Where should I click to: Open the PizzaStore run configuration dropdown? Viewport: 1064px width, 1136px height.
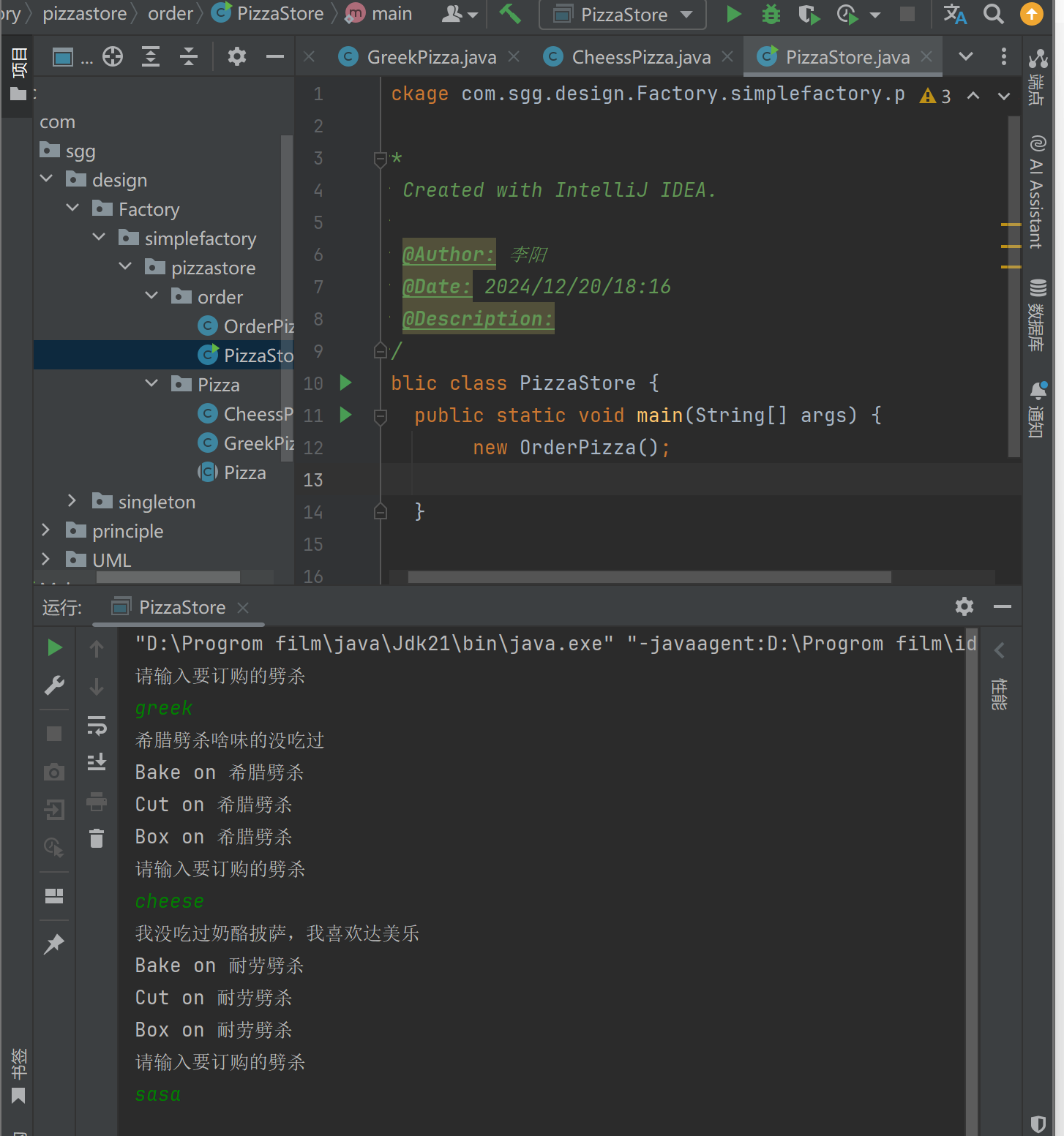(623, 15)
